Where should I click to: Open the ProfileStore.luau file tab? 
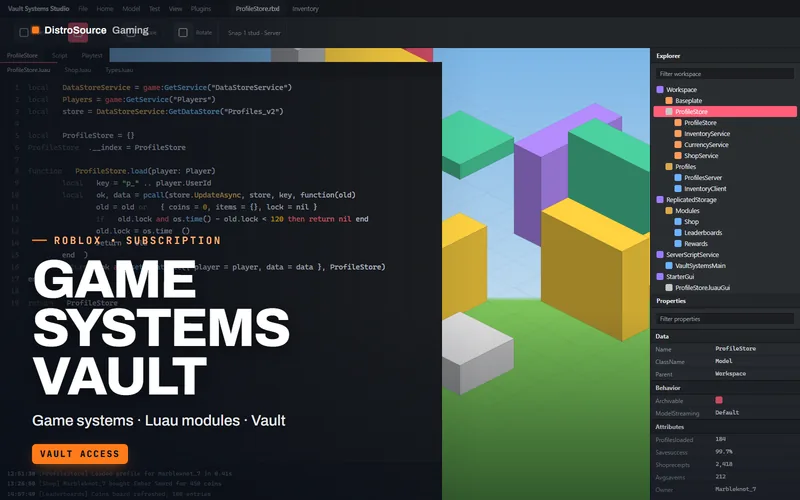(x=29, y=70)
